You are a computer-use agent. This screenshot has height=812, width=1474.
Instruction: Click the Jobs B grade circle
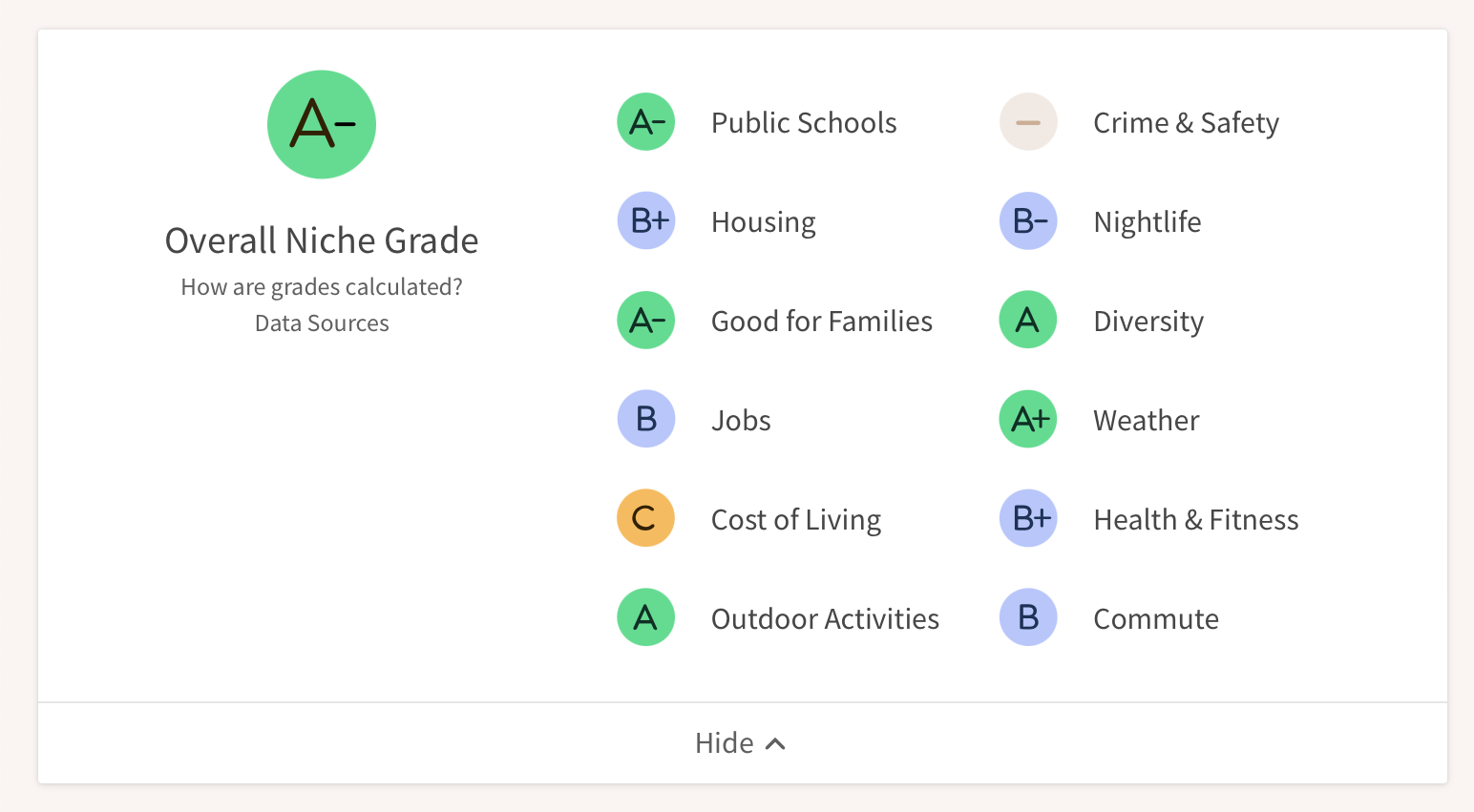point(646,420)
